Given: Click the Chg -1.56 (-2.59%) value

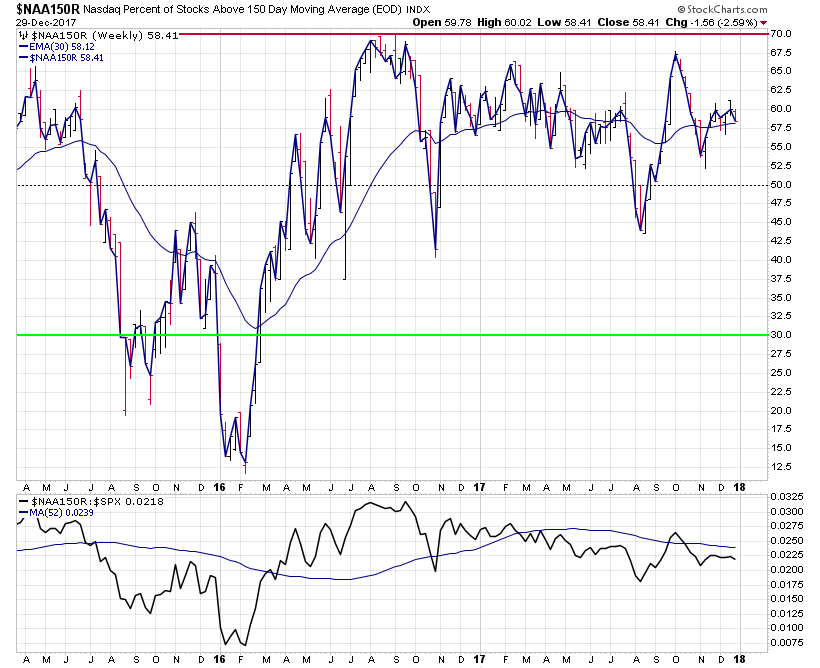Looking at the screenshot, I should (712, 22).
